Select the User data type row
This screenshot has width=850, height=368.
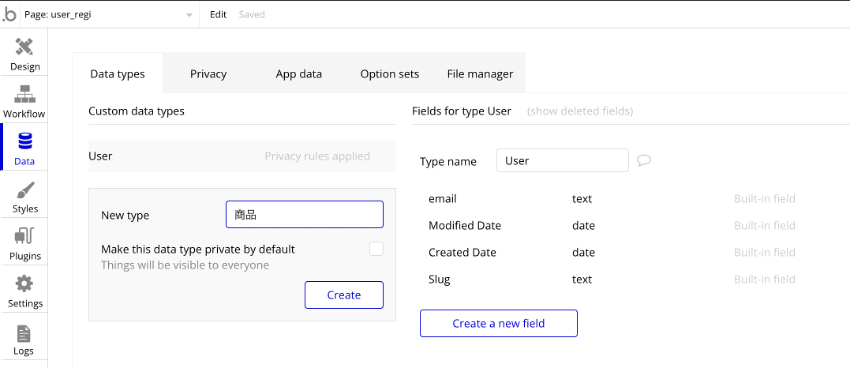(242, 156)
